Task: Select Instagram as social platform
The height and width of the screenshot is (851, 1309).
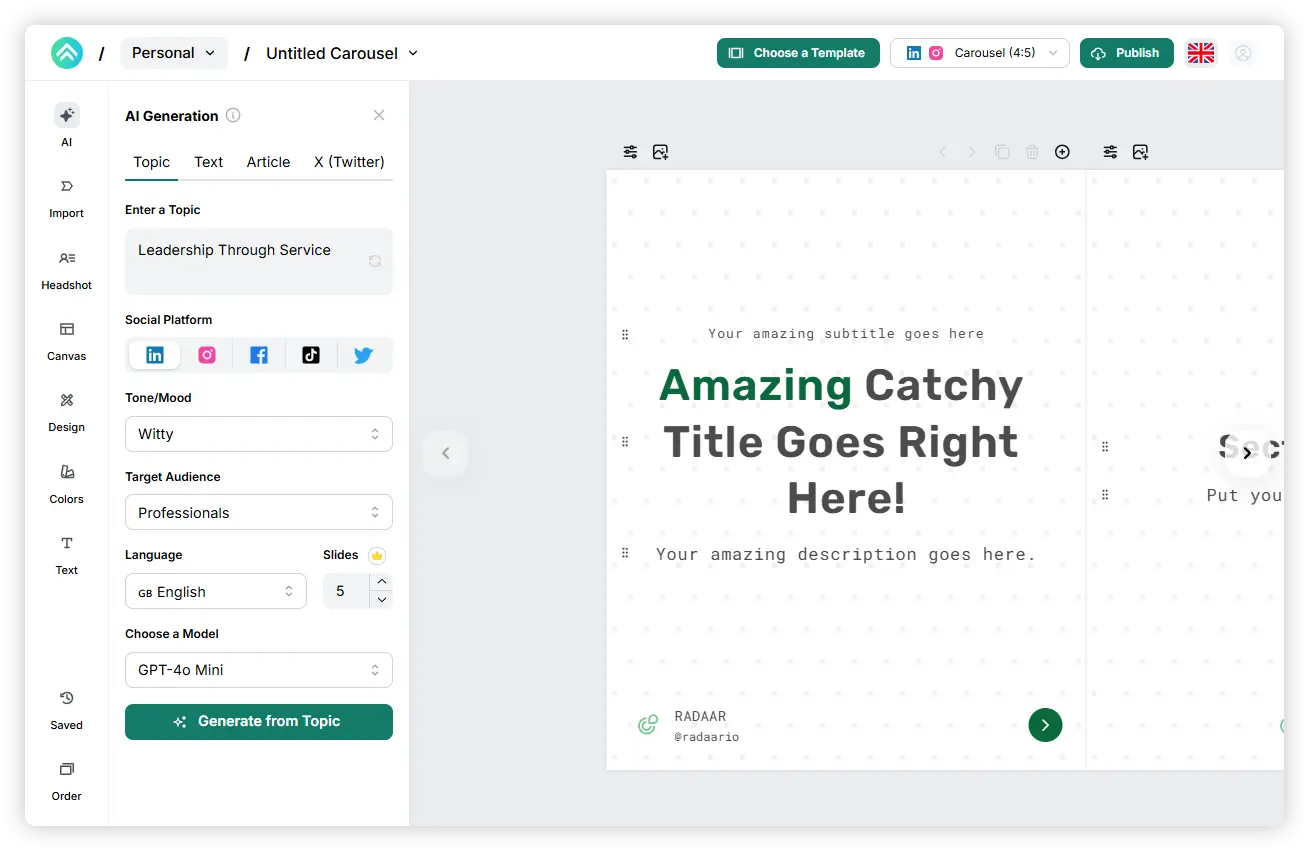Action: (207, 355)
